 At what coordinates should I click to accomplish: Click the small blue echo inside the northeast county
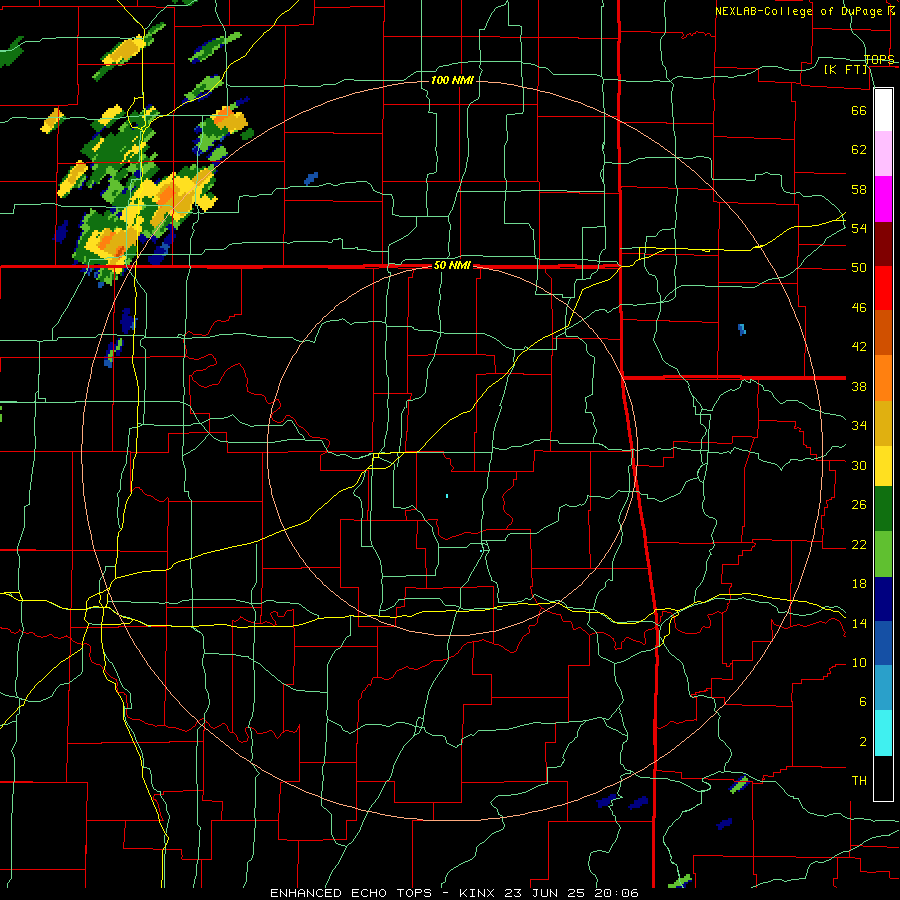[742, 329]
